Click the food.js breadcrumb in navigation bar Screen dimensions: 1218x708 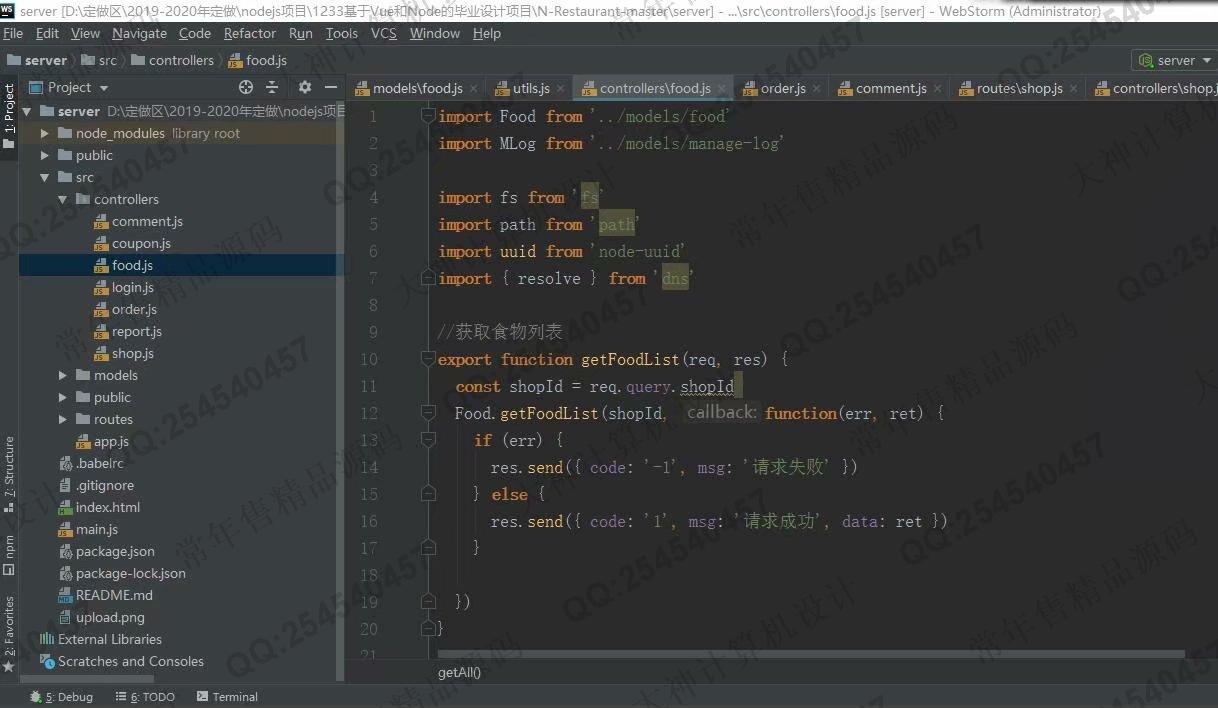click(258, 60)
